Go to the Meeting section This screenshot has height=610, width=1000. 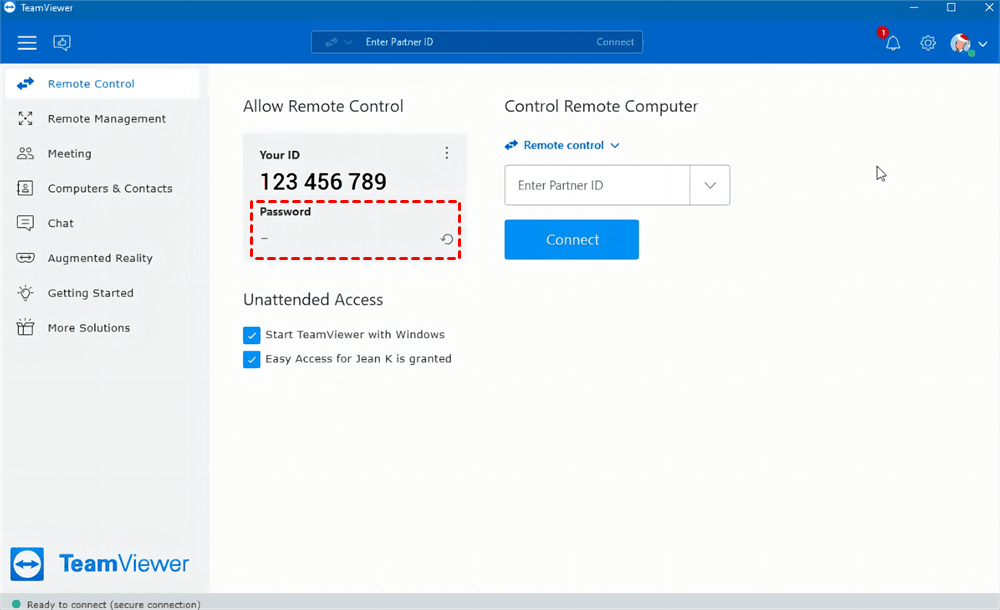(x=69, y=154)
